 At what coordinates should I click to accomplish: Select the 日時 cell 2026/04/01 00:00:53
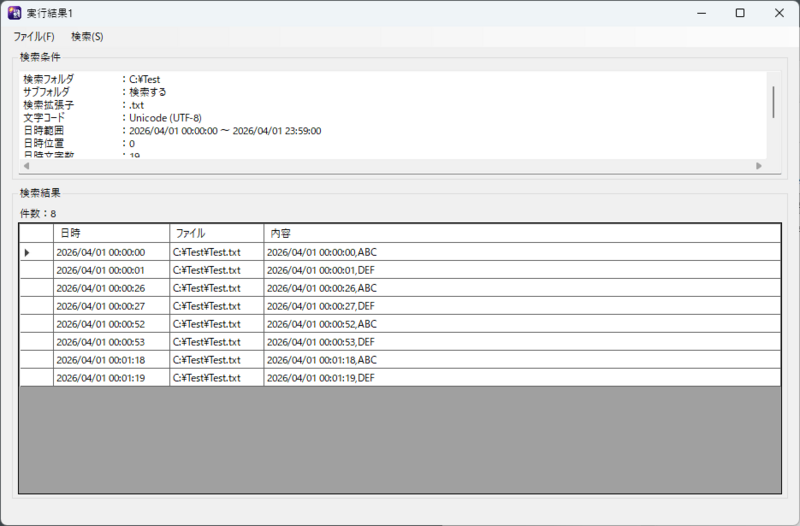pos(111,342)
